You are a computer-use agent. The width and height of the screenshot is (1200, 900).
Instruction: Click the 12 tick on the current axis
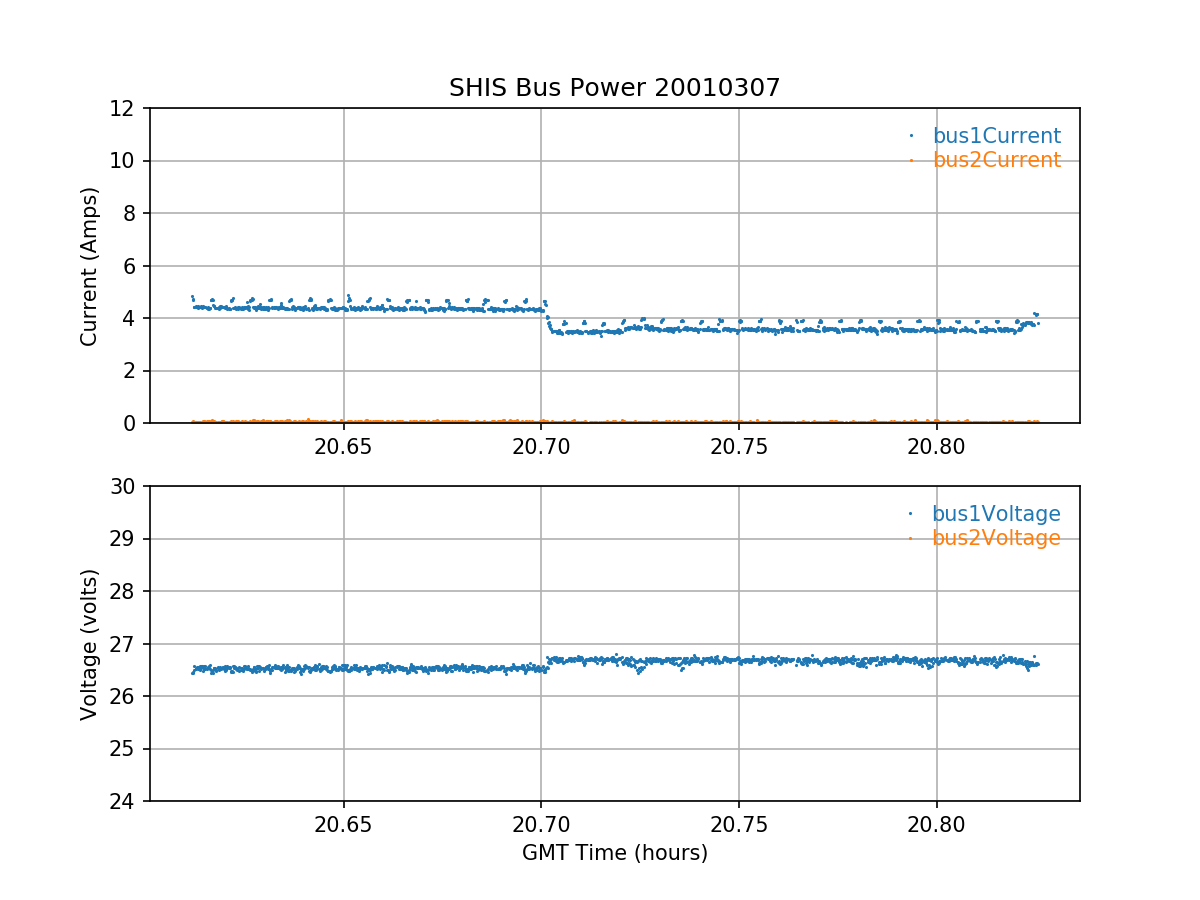click(126, 108)
